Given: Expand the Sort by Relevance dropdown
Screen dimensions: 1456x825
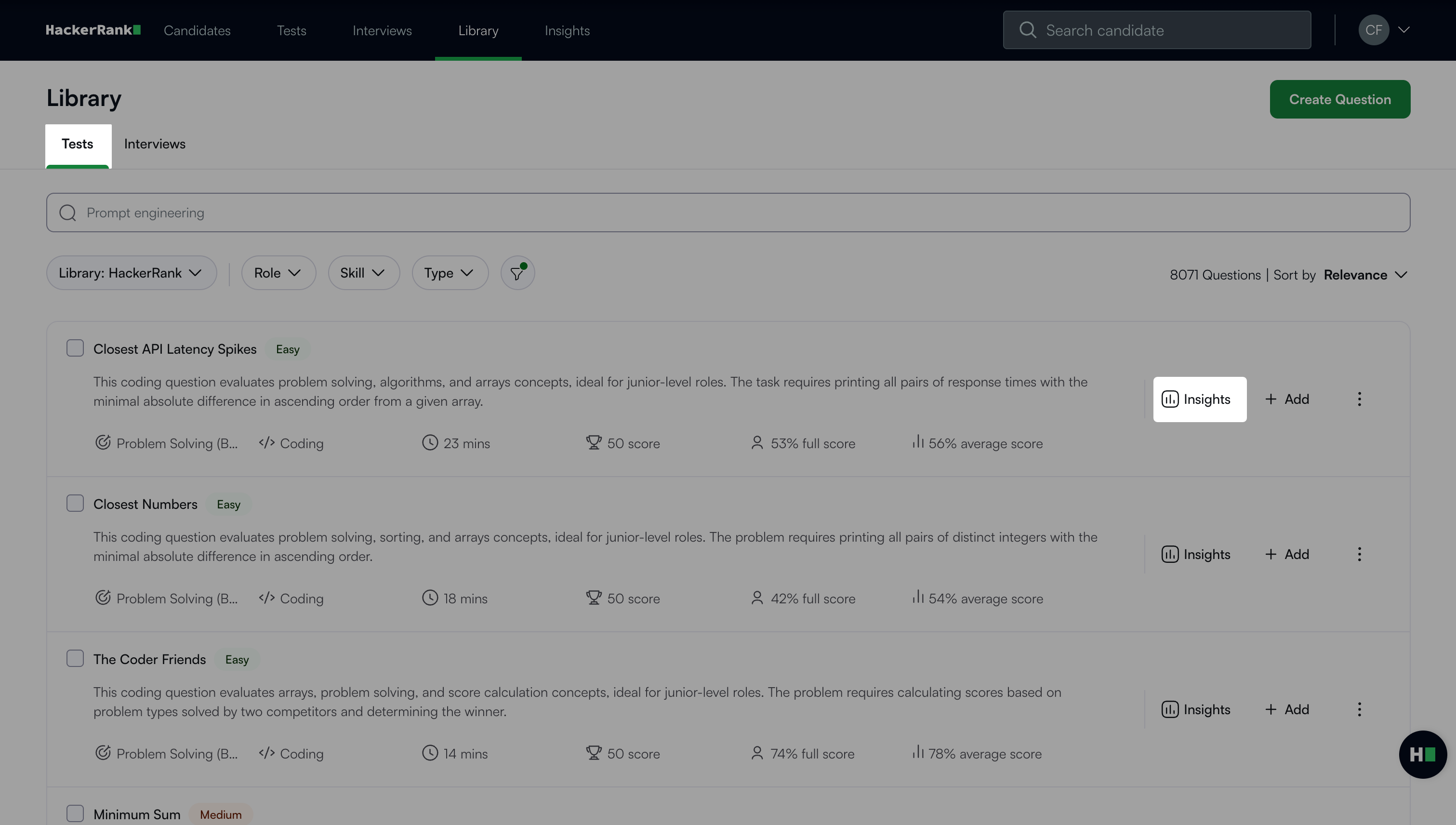Looking at the screenshot, I should [x=1365, y=275].
